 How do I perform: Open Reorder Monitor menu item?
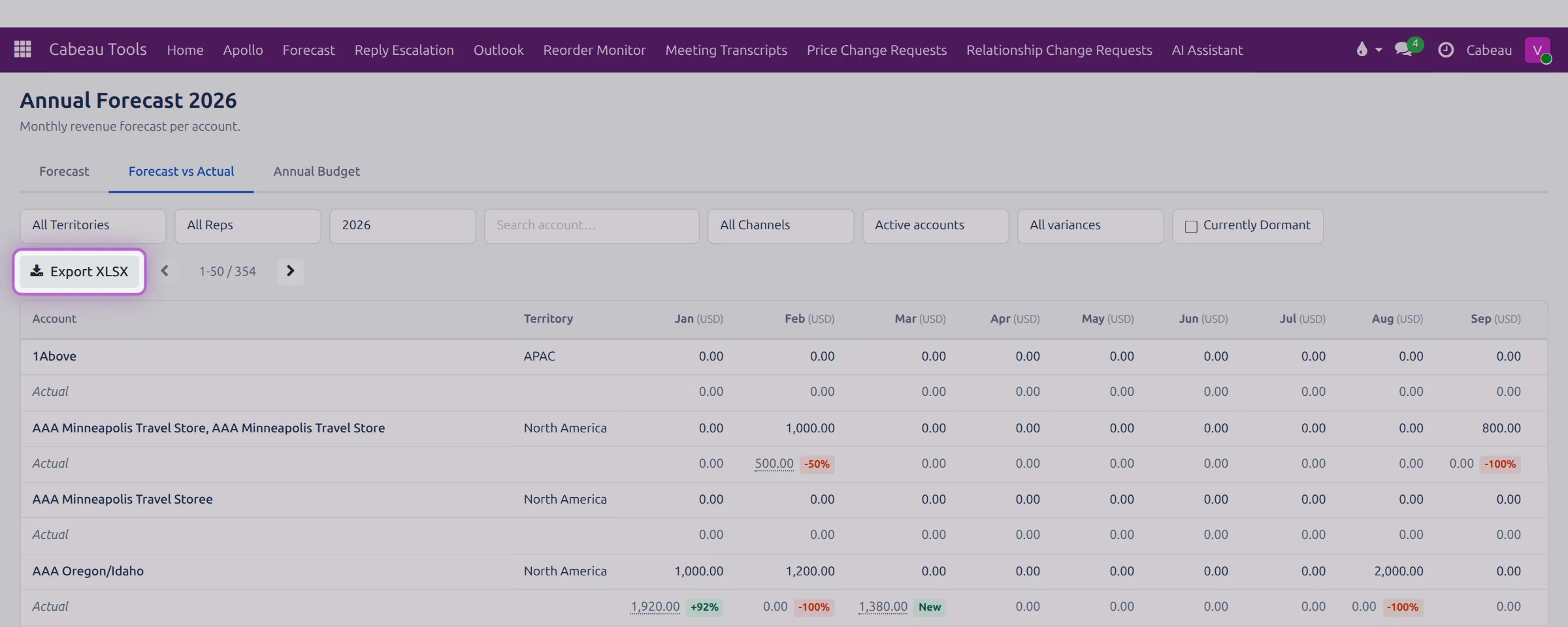[x=595, y=50]
